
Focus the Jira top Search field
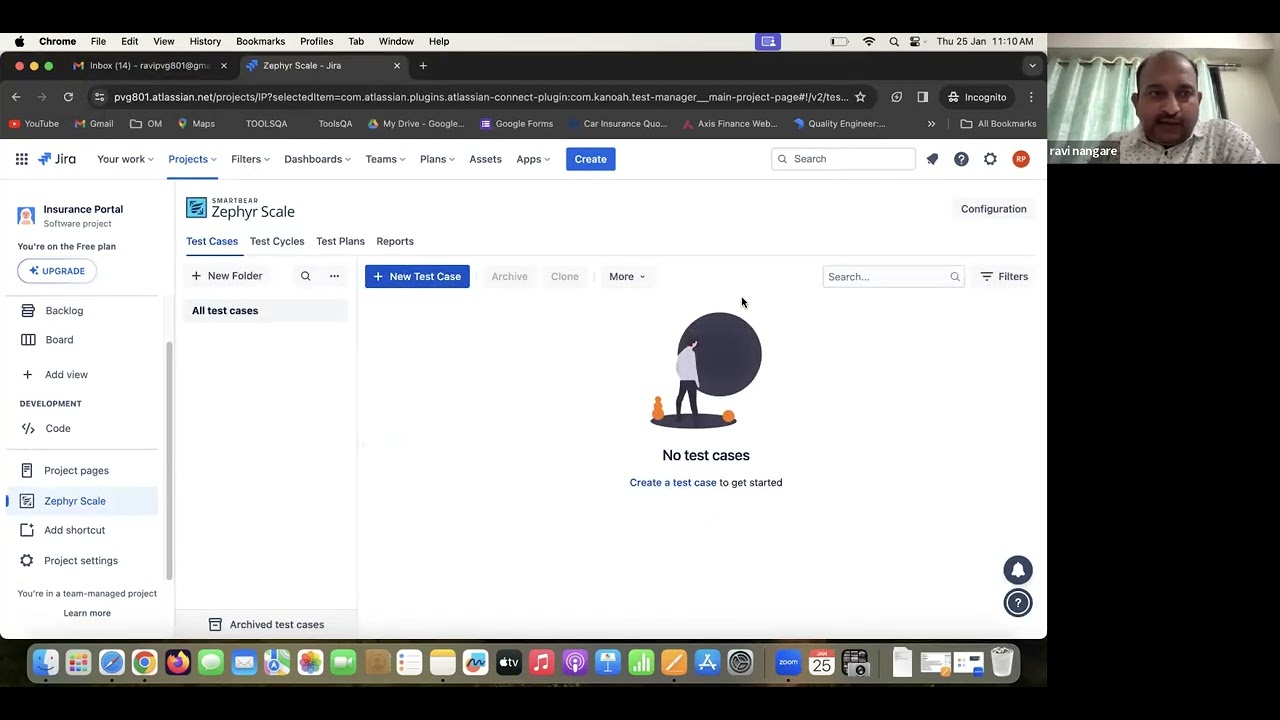tap(843, 159)
